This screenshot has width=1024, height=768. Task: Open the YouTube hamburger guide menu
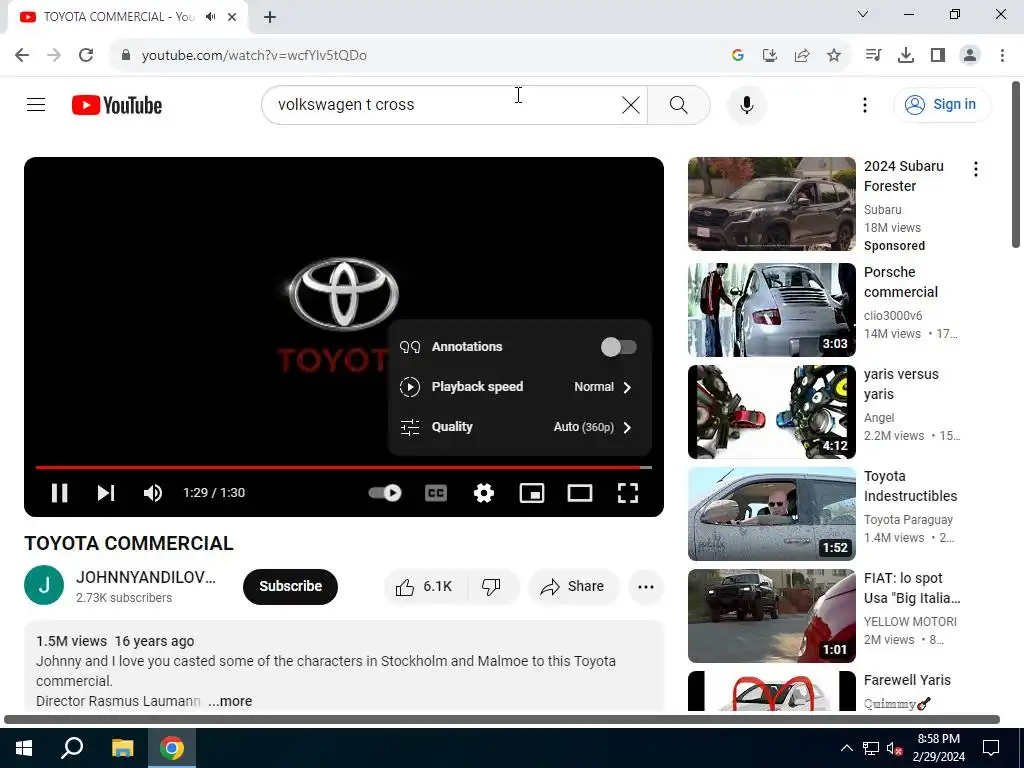36,104
